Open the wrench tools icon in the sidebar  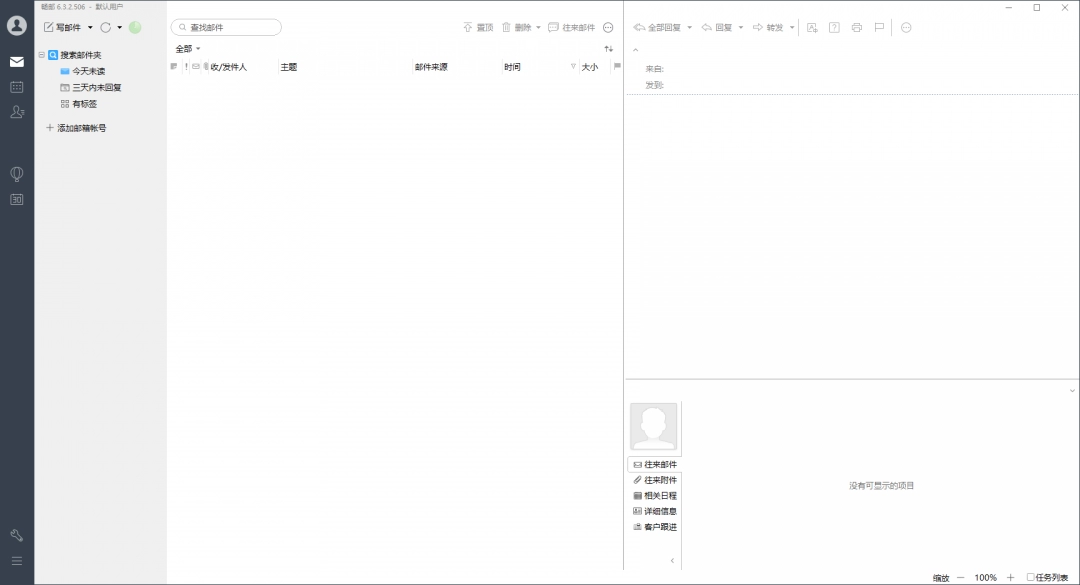pyautogui.click(x=17, y=535)
